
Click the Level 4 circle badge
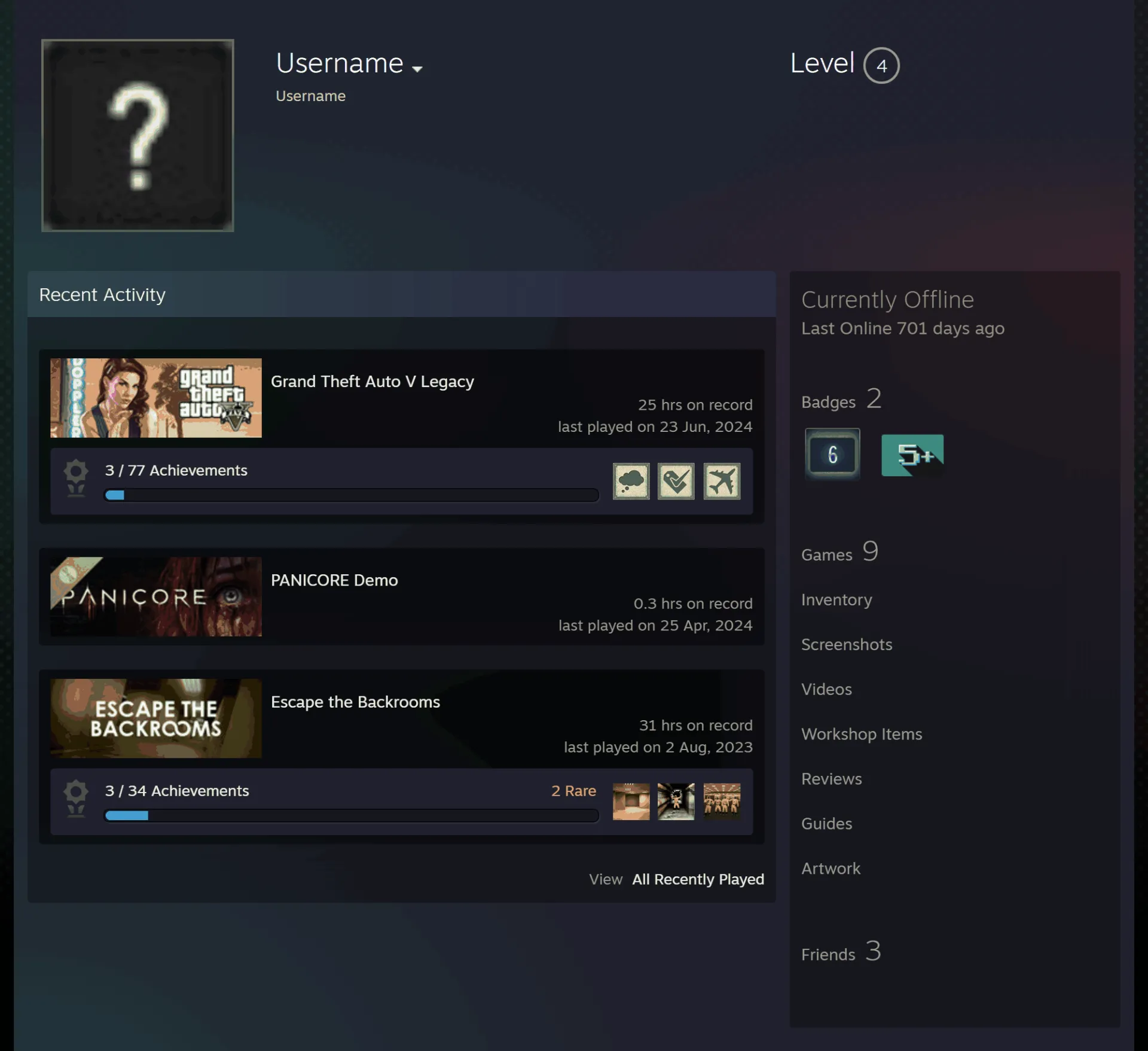tap(881, 65)
